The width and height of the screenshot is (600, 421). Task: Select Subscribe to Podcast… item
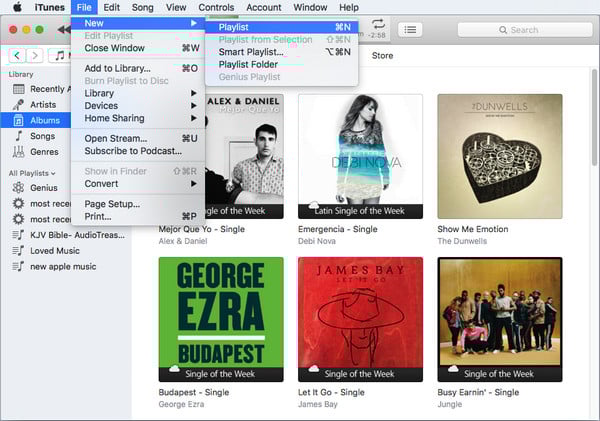coord(138,151)
